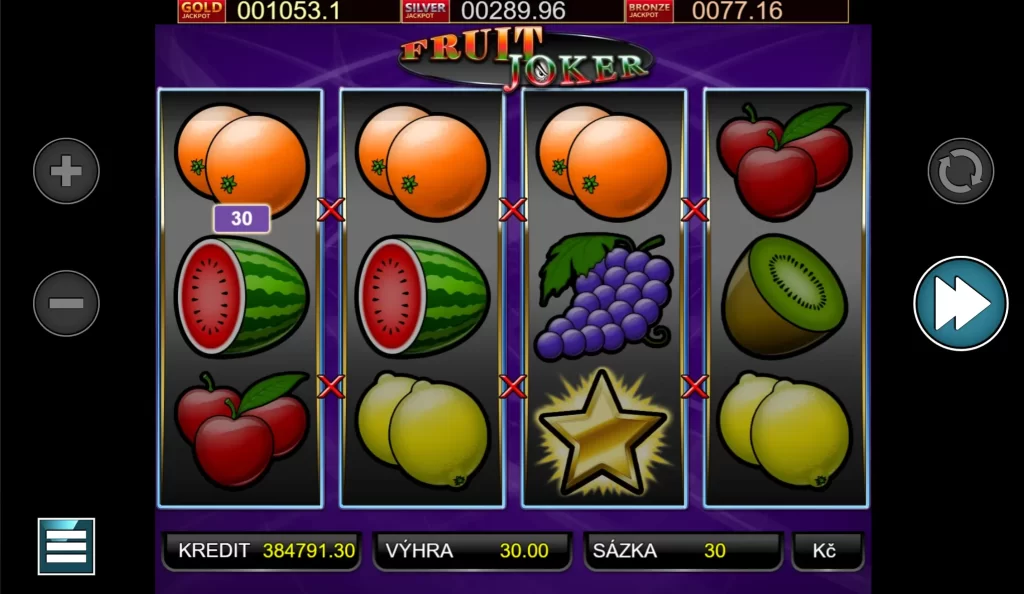Click the watermelon on second reel

pyautogui.click(x=423, y=296)
